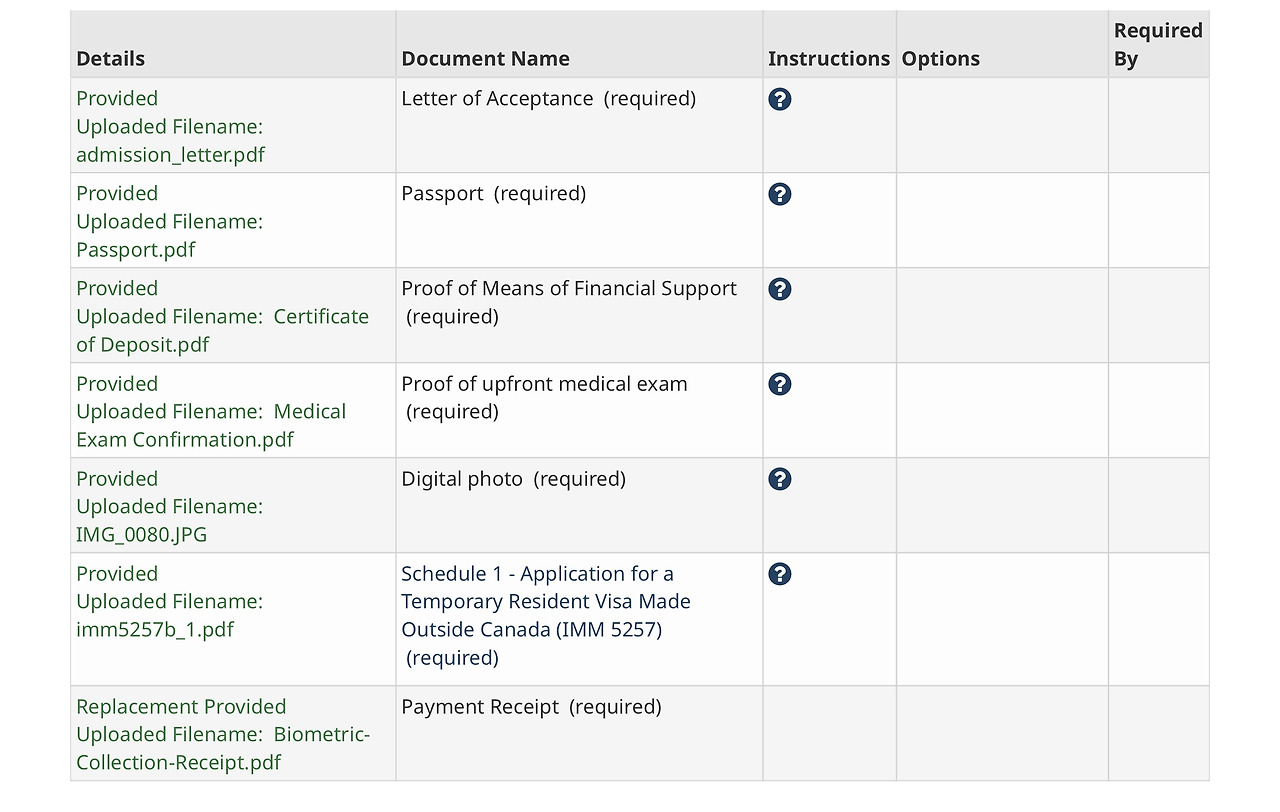Image resolution: width=1280 pixels, height=812 pixels.
Task: Click the Passport instructions help icon
Action: 780,194
